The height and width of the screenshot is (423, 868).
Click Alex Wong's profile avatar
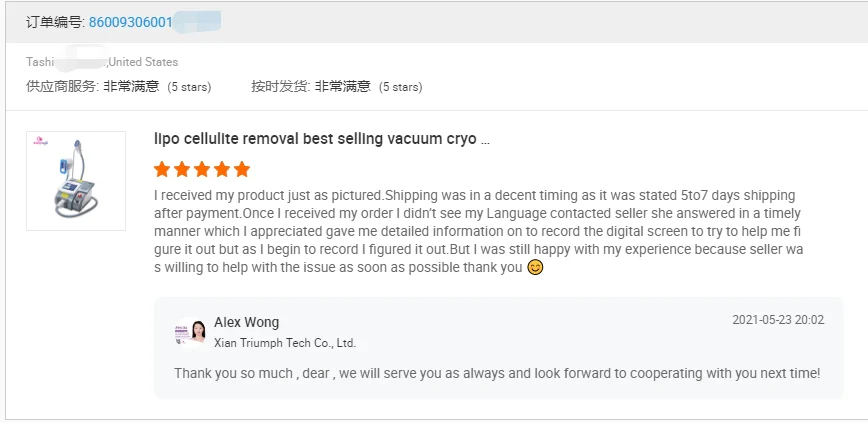click(191, 332)
